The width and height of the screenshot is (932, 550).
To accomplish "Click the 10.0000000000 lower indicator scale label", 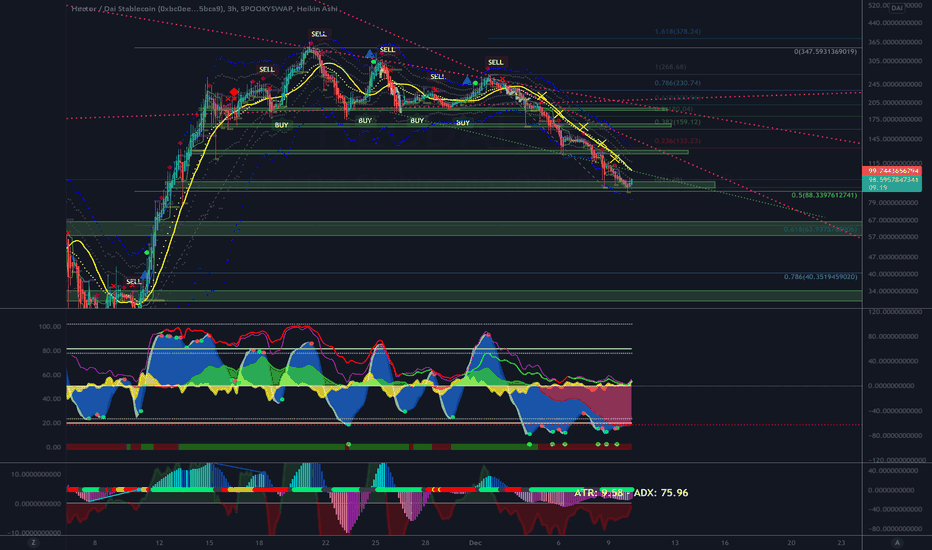I will click(36, 474).
